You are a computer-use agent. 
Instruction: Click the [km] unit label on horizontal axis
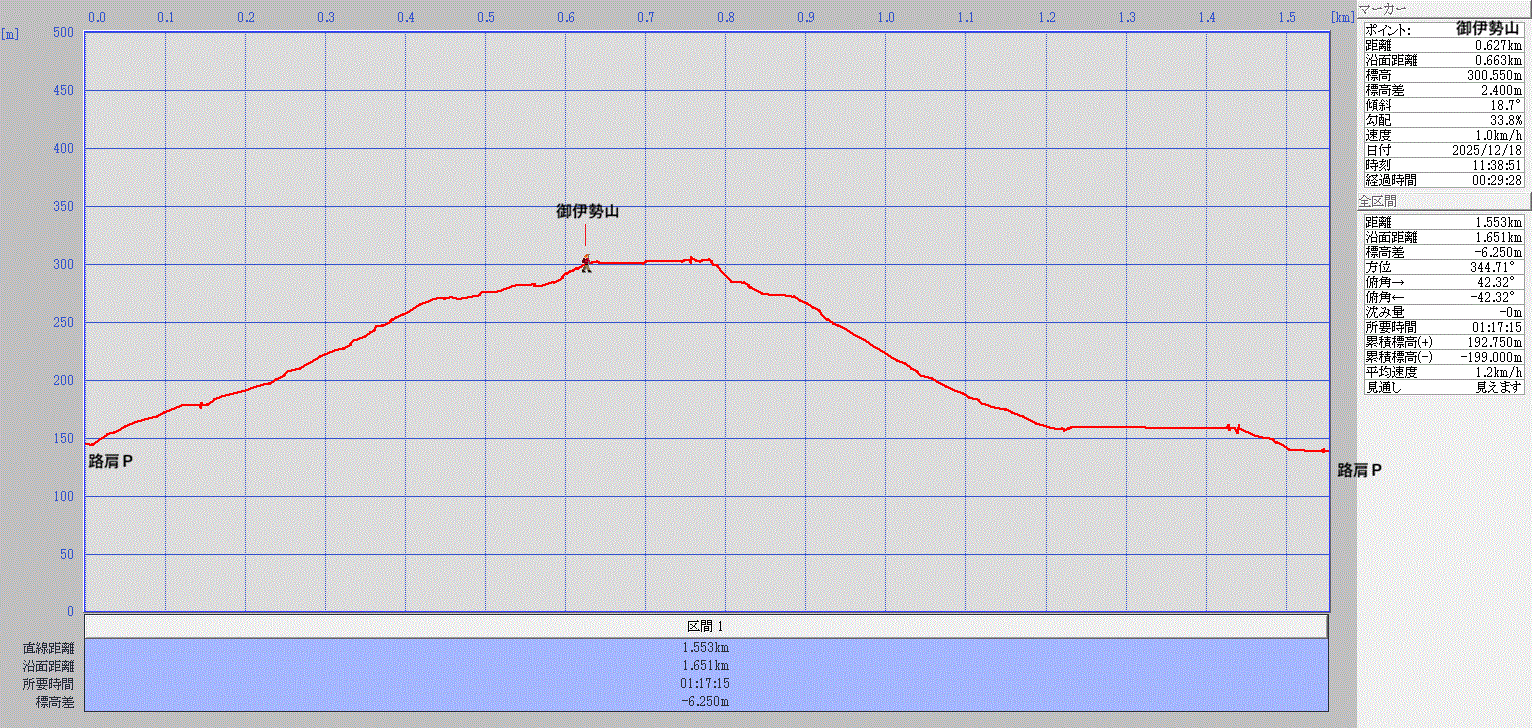tap(1342, 17)
